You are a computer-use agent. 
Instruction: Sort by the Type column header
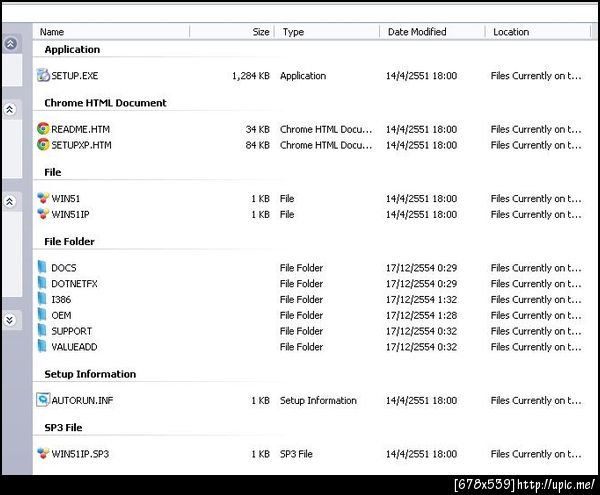coord(327,32)
